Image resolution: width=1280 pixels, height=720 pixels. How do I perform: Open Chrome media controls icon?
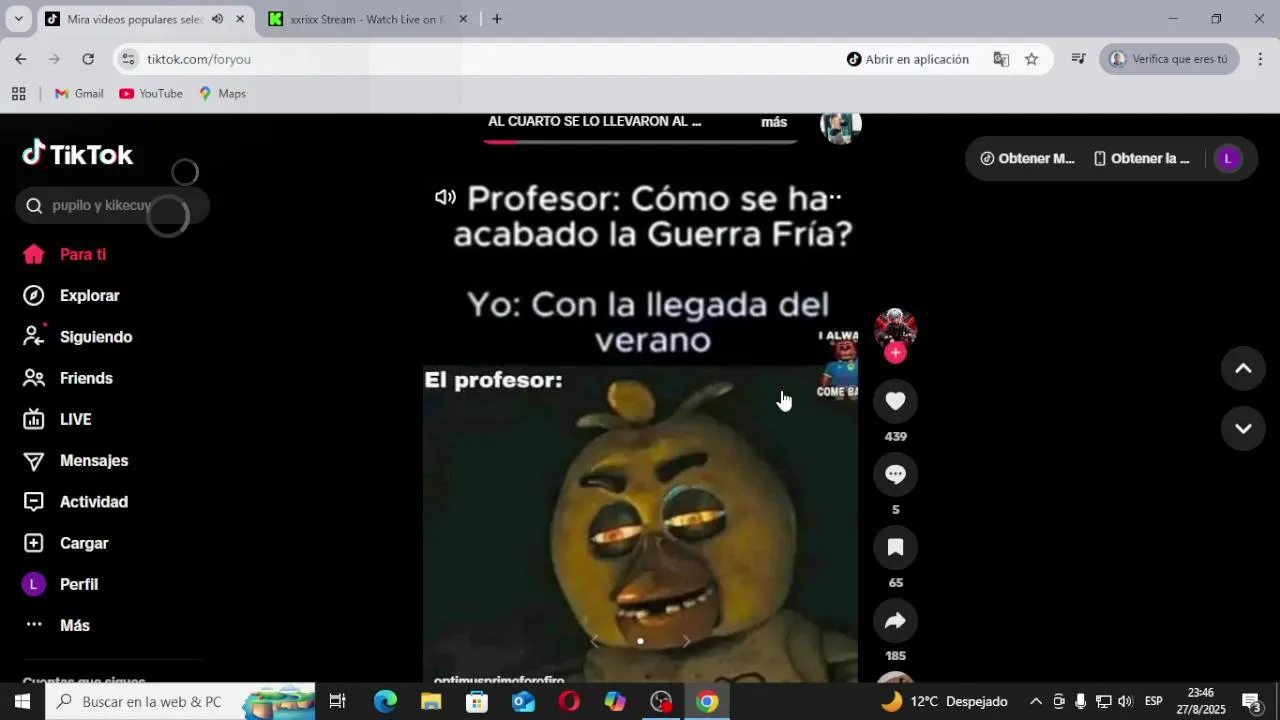click(1078, 59)
